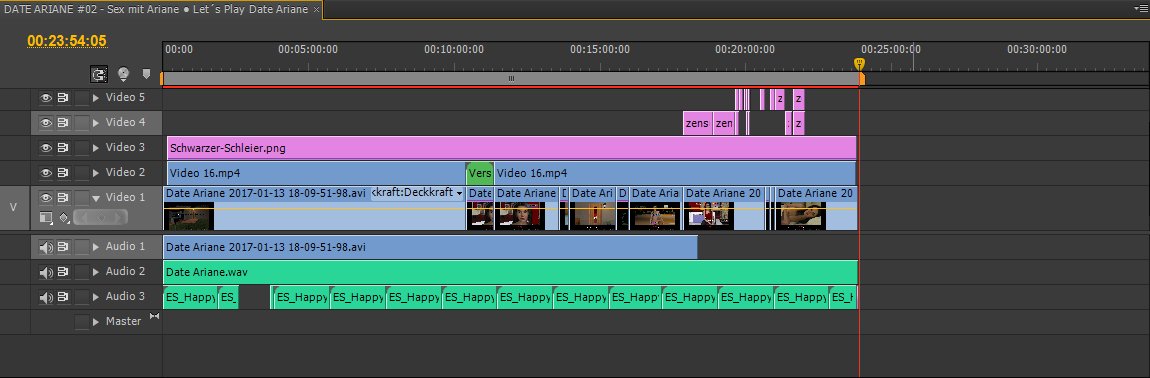Expand the Video 4 track
The height and width of the screenshot is (378, 1150).
point(95,123)
